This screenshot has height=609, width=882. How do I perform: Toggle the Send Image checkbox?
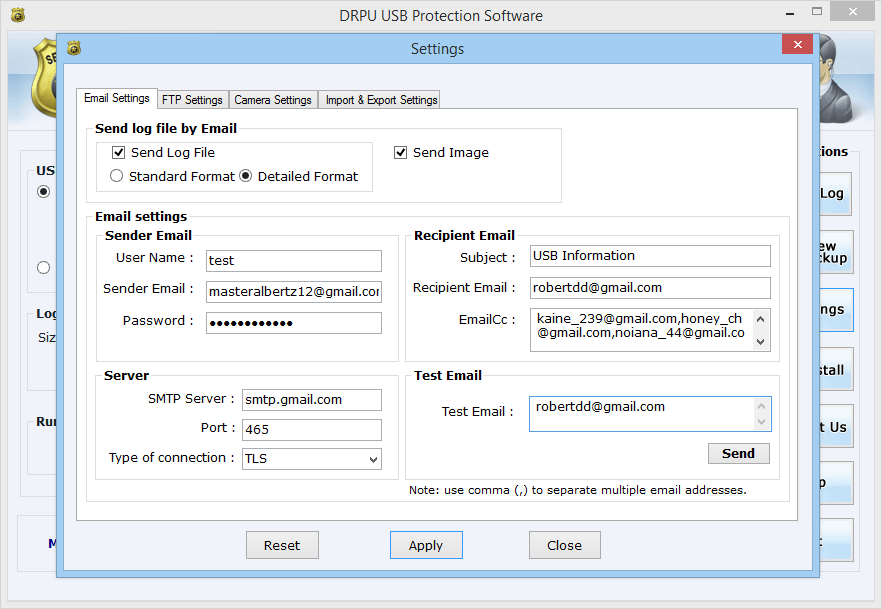point(400,152)
